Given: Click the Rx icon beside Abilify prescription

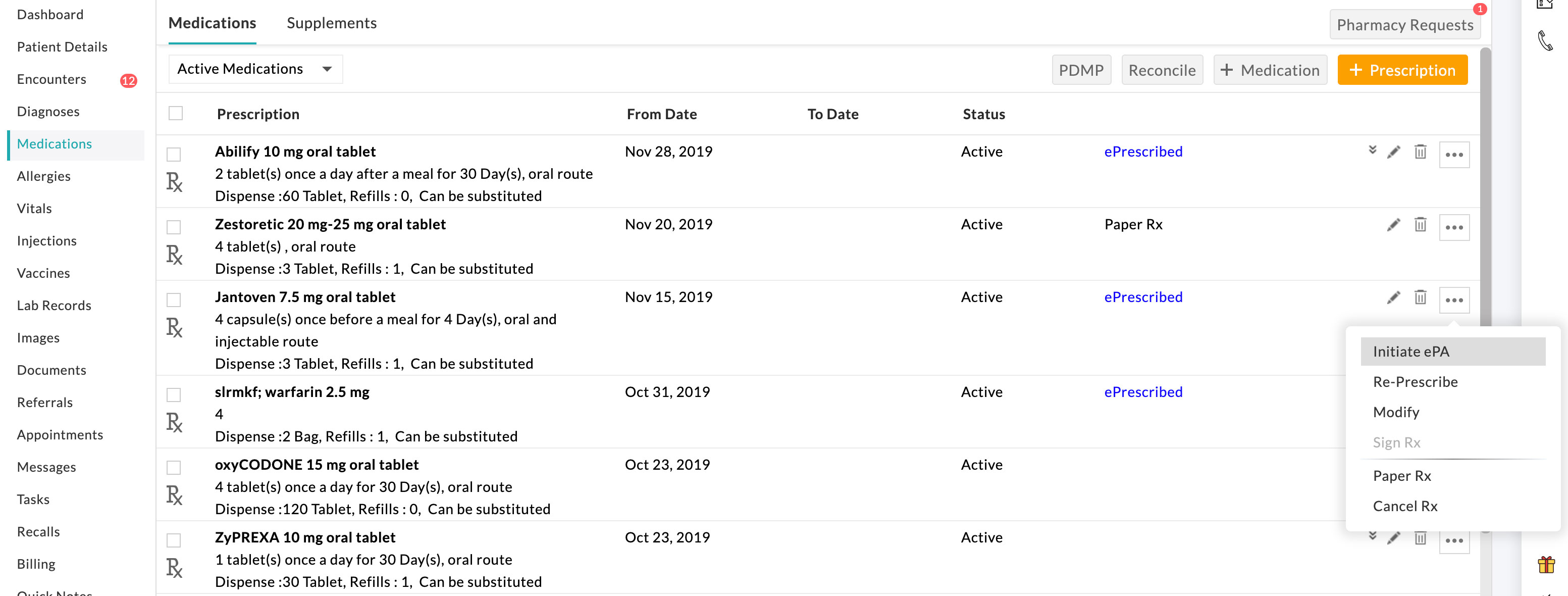Looking at the screenshot, I should (x=174, y=182).
